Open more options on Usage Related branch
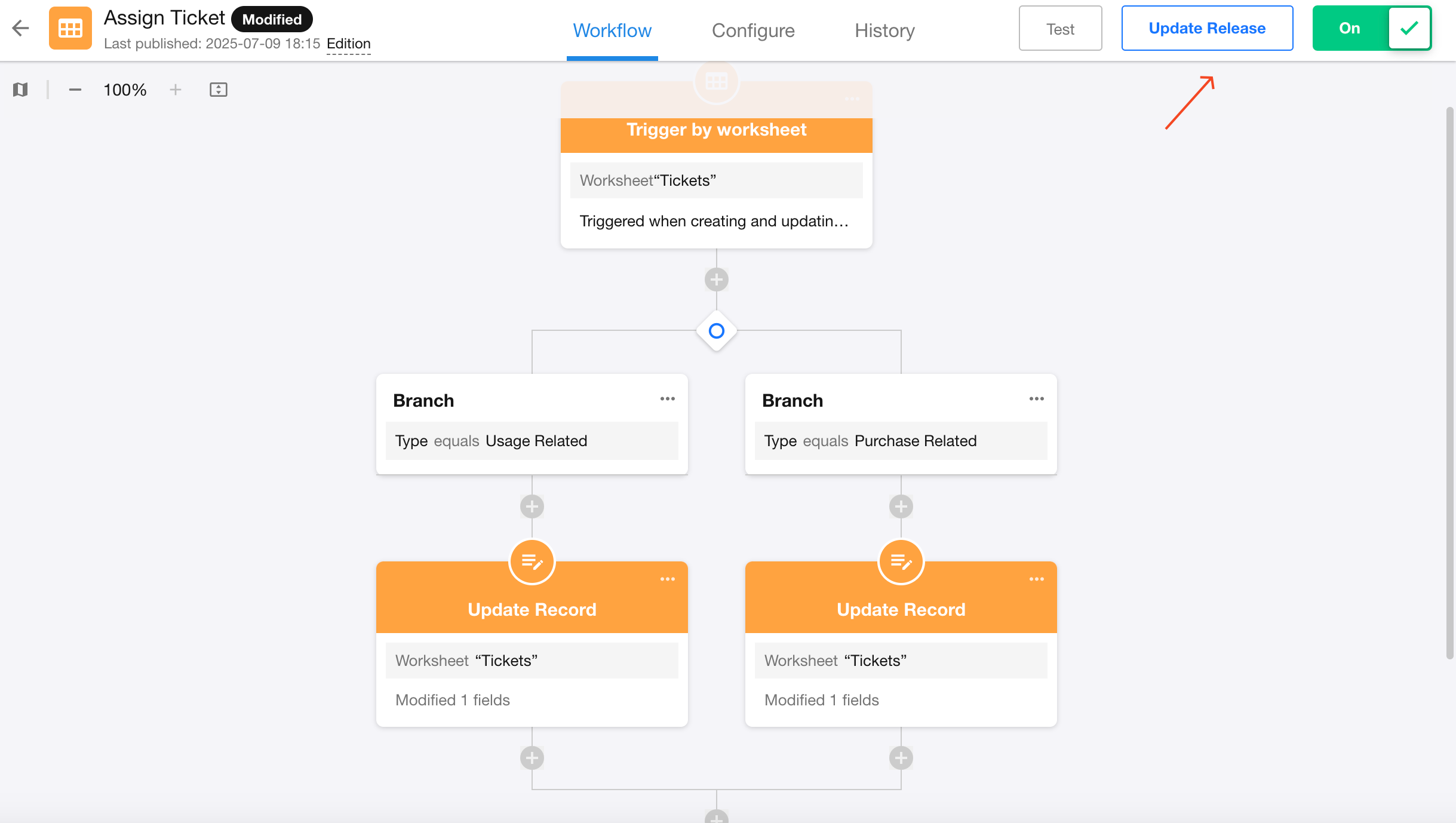This screenshot has width=1456, height=823. 667,399
